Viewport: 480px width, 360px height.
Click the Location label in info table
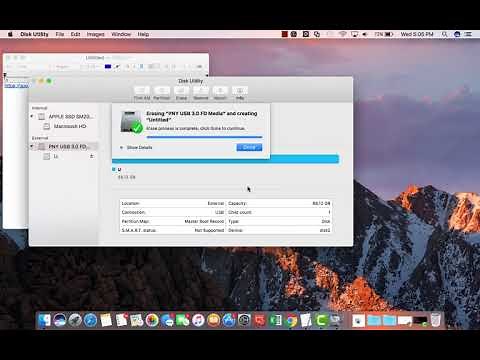130,203
